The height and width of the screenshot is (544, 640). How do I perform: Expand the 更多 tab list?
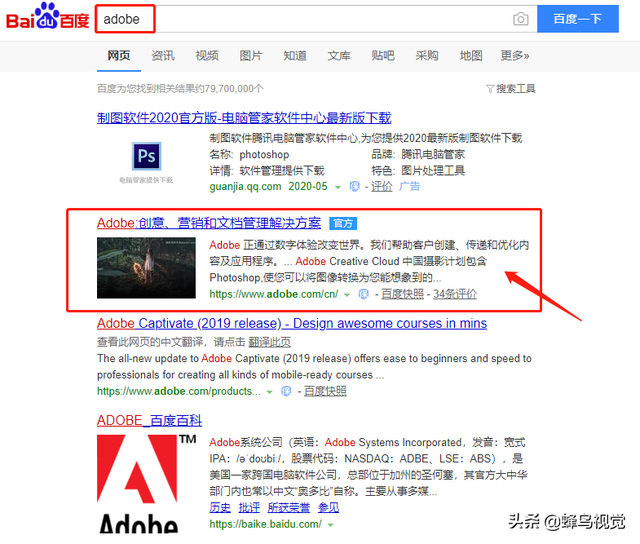coord(515,56)
